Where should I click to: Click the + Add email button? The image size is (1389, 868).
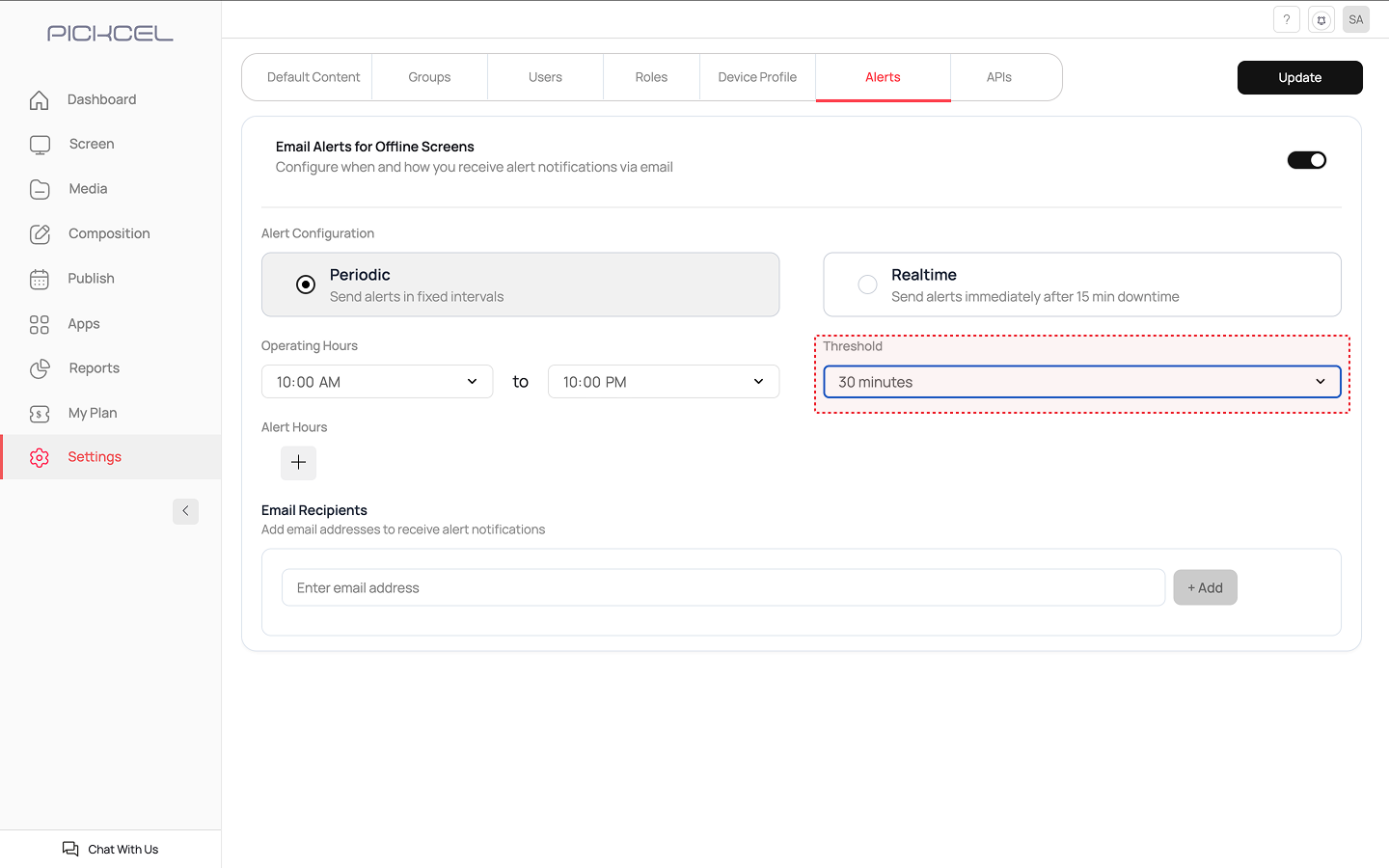(x=1205, y=587)
